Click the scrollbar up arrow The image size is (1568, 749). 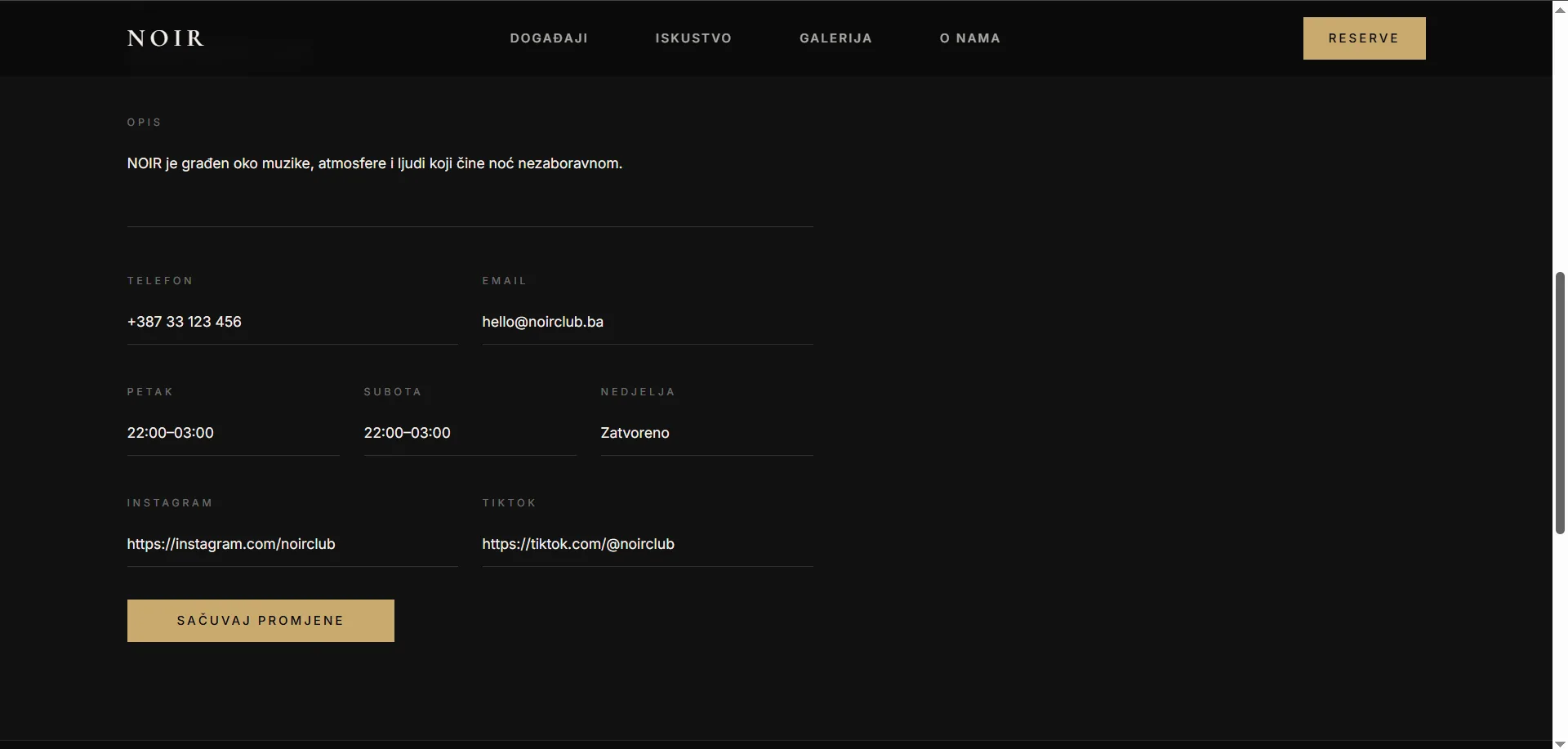[x=1560, y=9]
